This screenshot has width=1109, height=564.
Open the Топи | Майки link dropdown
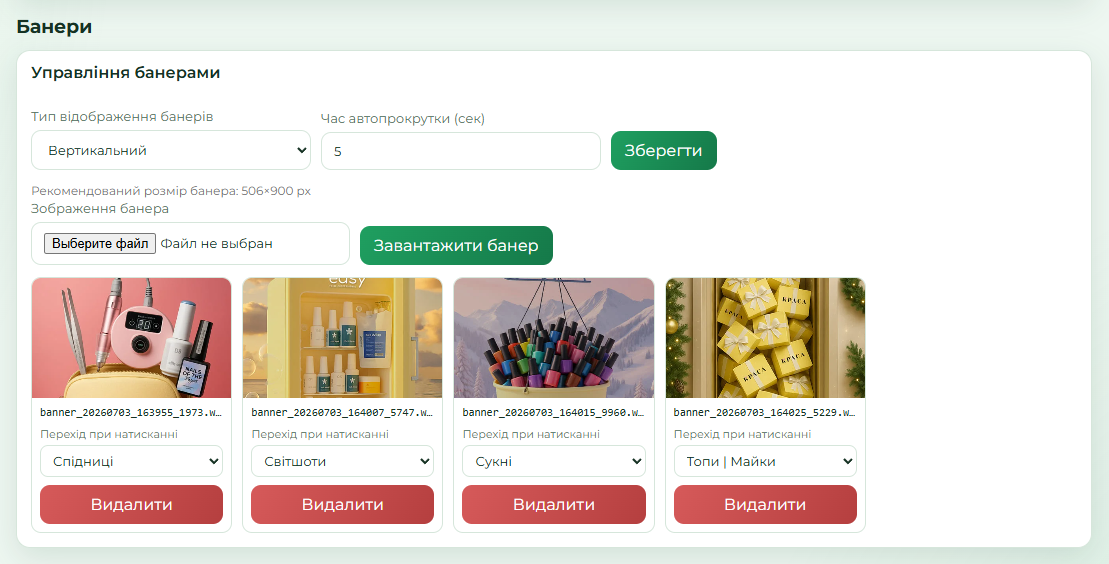click(765, 461)
